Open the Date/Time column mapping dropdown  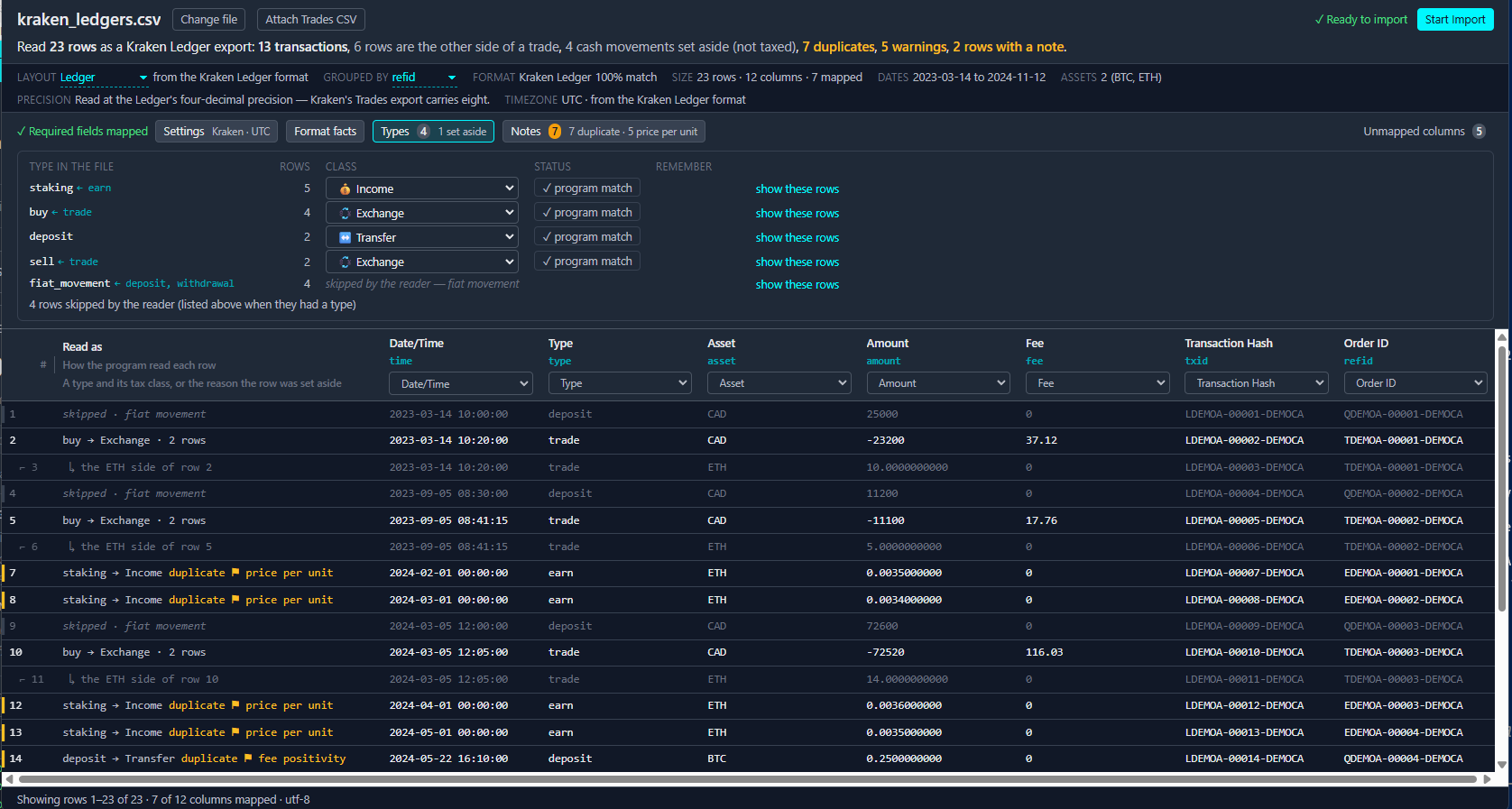click(x=461, y=383)
